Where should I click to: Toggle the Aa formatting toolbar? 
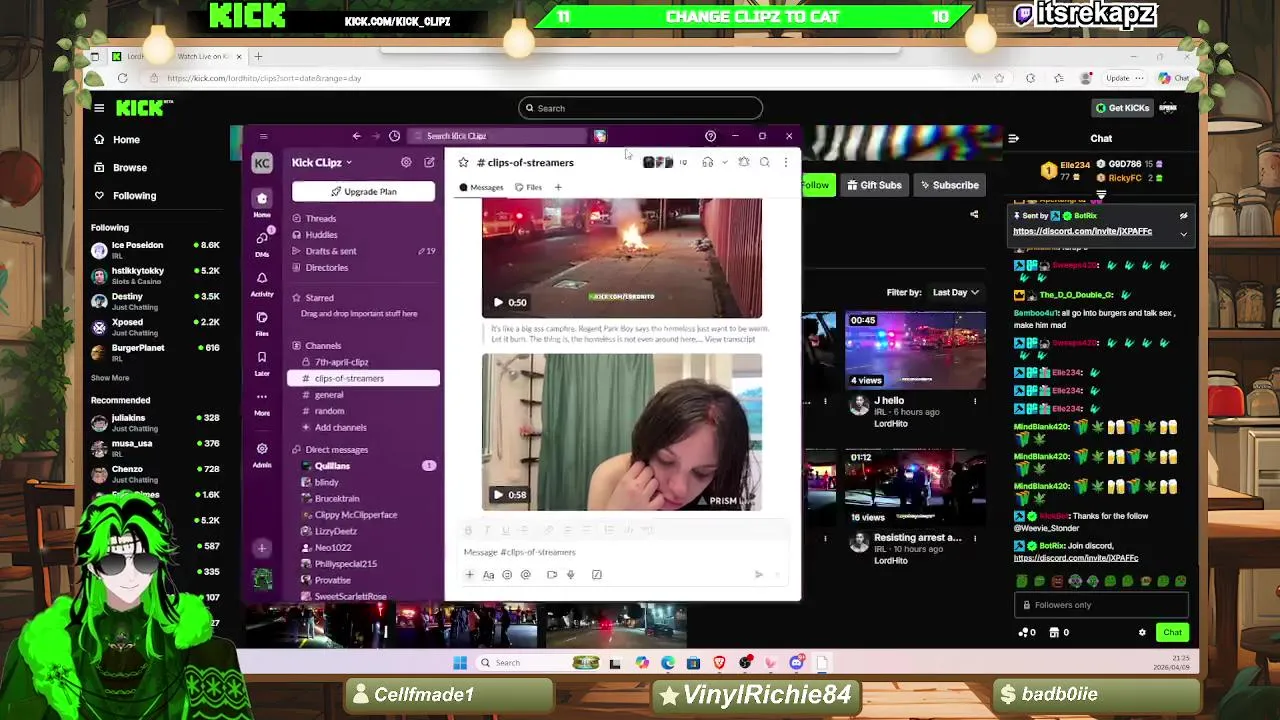[488, 575]
